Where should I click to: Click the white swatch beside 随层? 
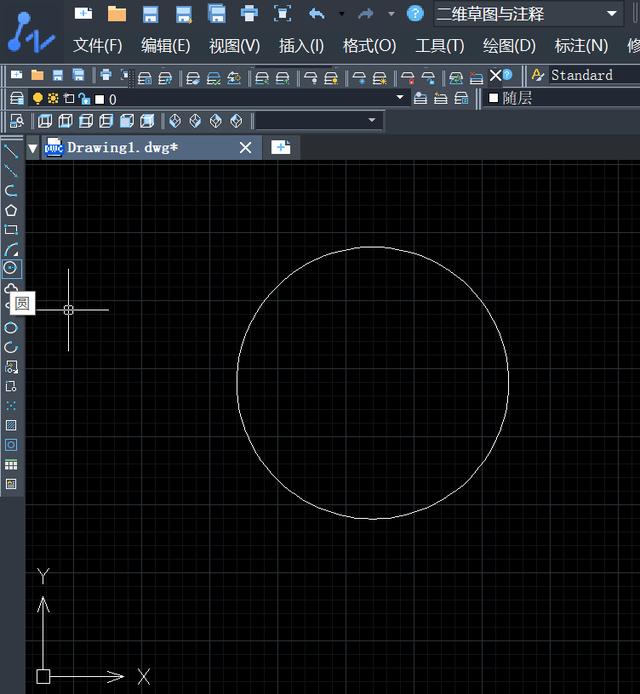pos(493,97)
